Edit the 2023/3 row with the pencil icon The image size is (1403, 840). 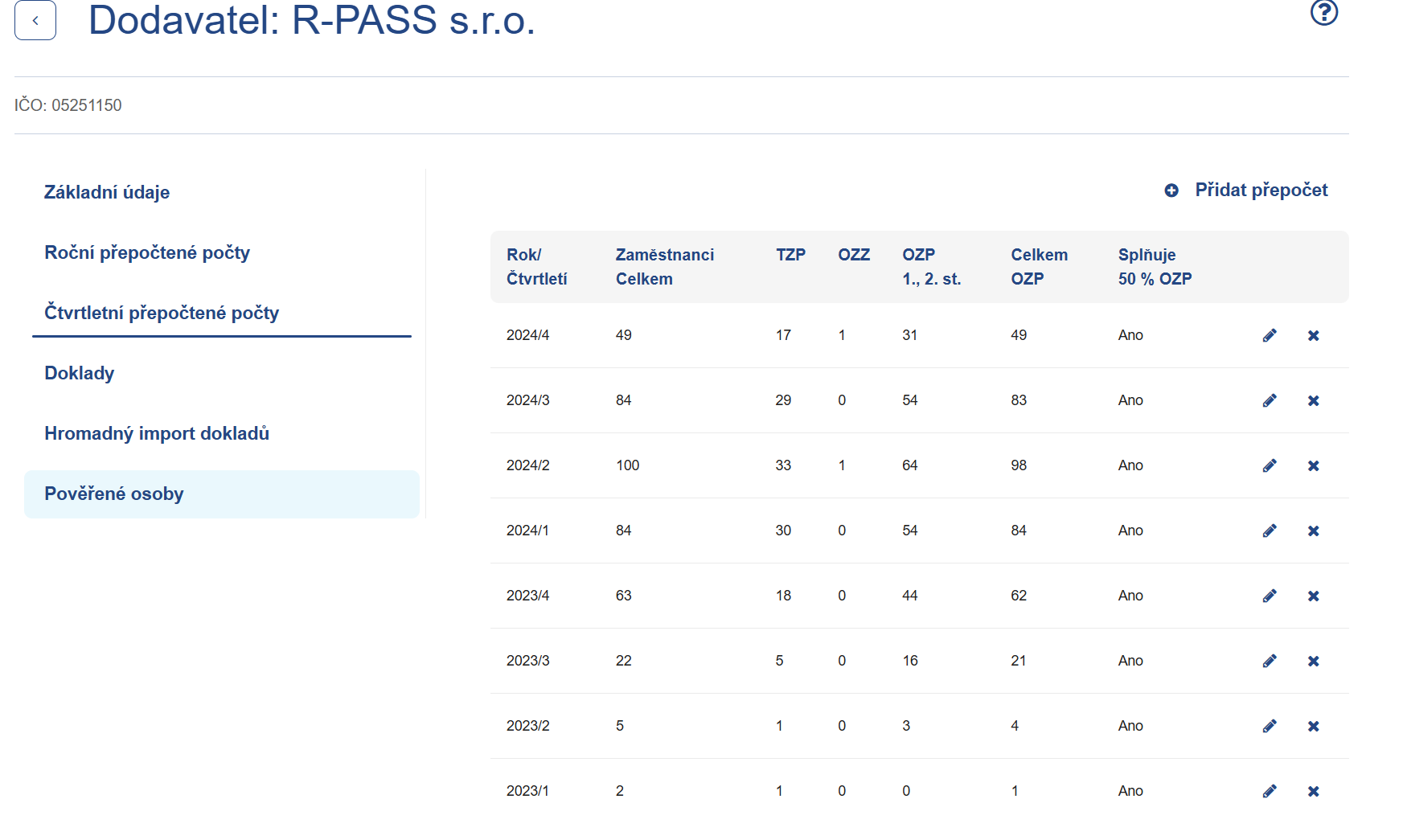[1270, 661]
